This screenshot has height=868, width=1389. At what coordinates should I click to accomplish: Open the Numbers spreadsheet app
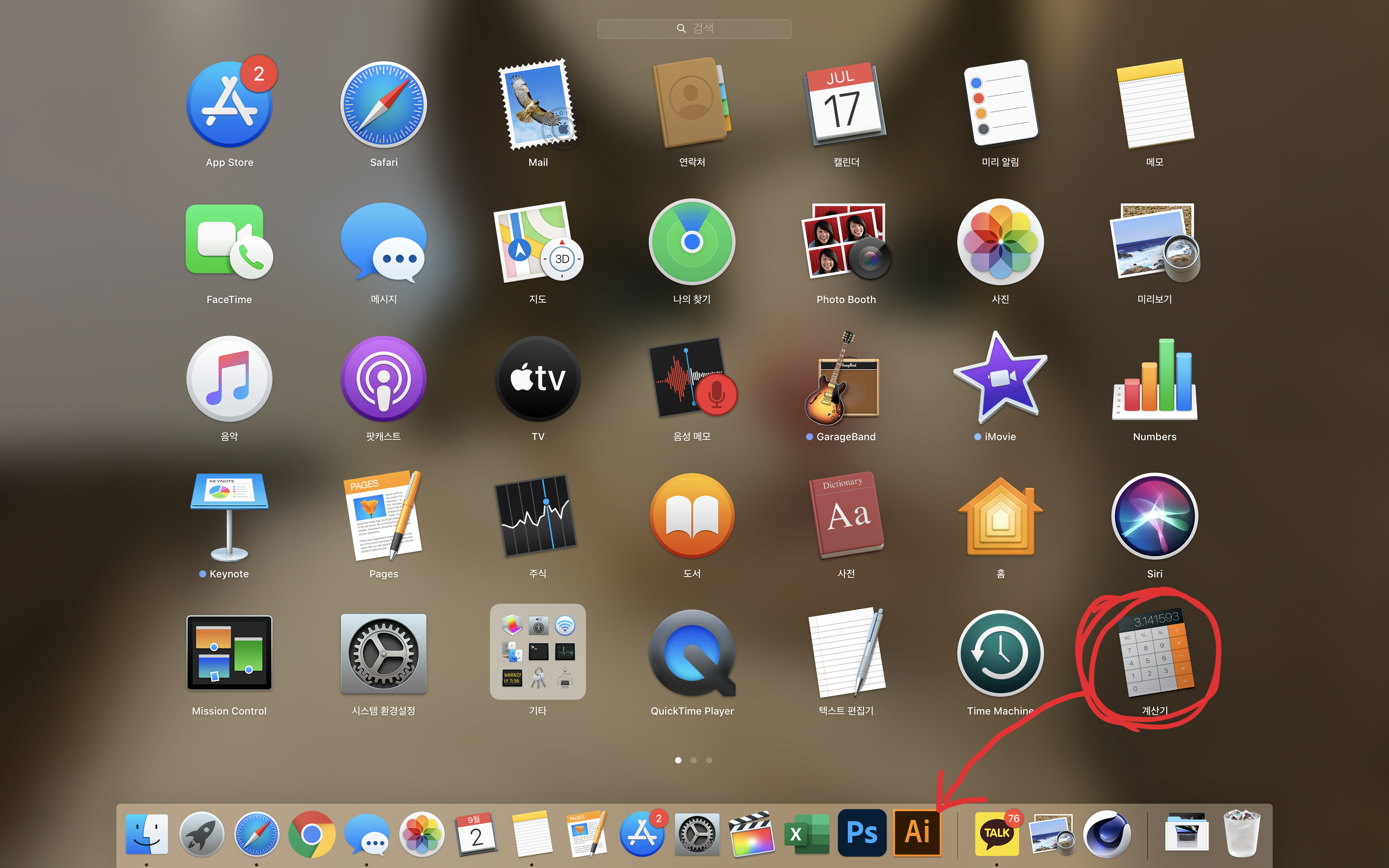[x=1154, y=379]
